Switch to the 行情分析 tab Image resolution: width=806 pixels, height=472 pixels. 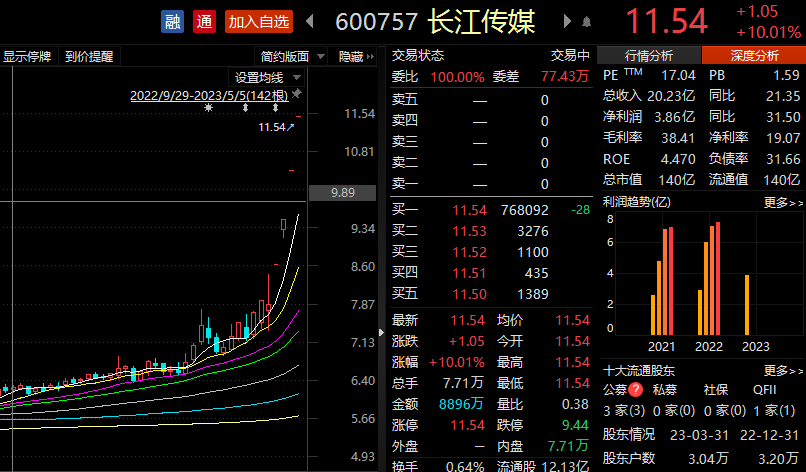649,55
